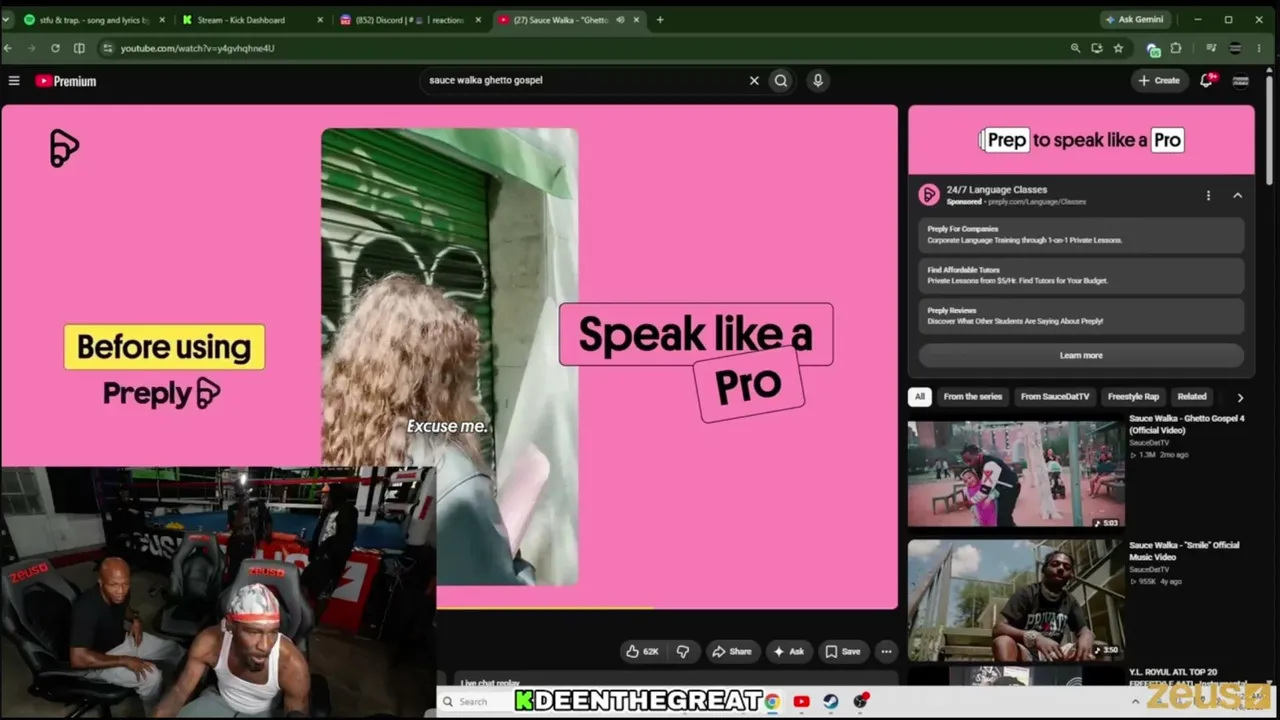
Task: Open the Preply Reviews link
Action: click(x=1081, y=315)
